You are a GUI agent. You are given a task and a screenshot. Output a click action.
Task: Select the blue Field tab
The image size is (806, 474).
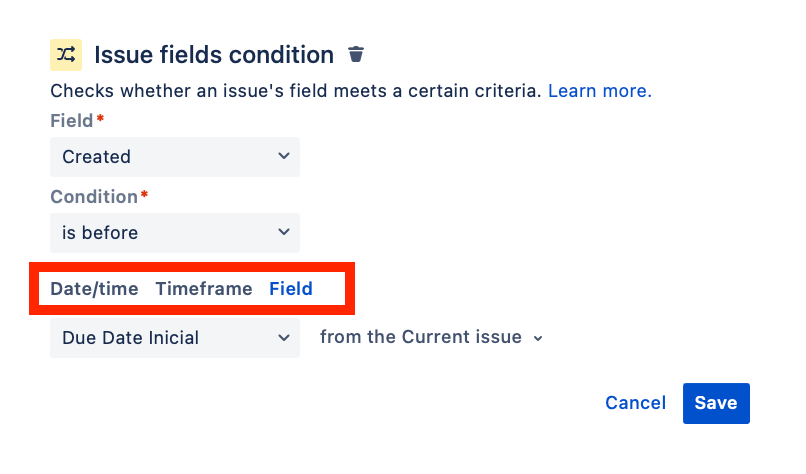291,289
